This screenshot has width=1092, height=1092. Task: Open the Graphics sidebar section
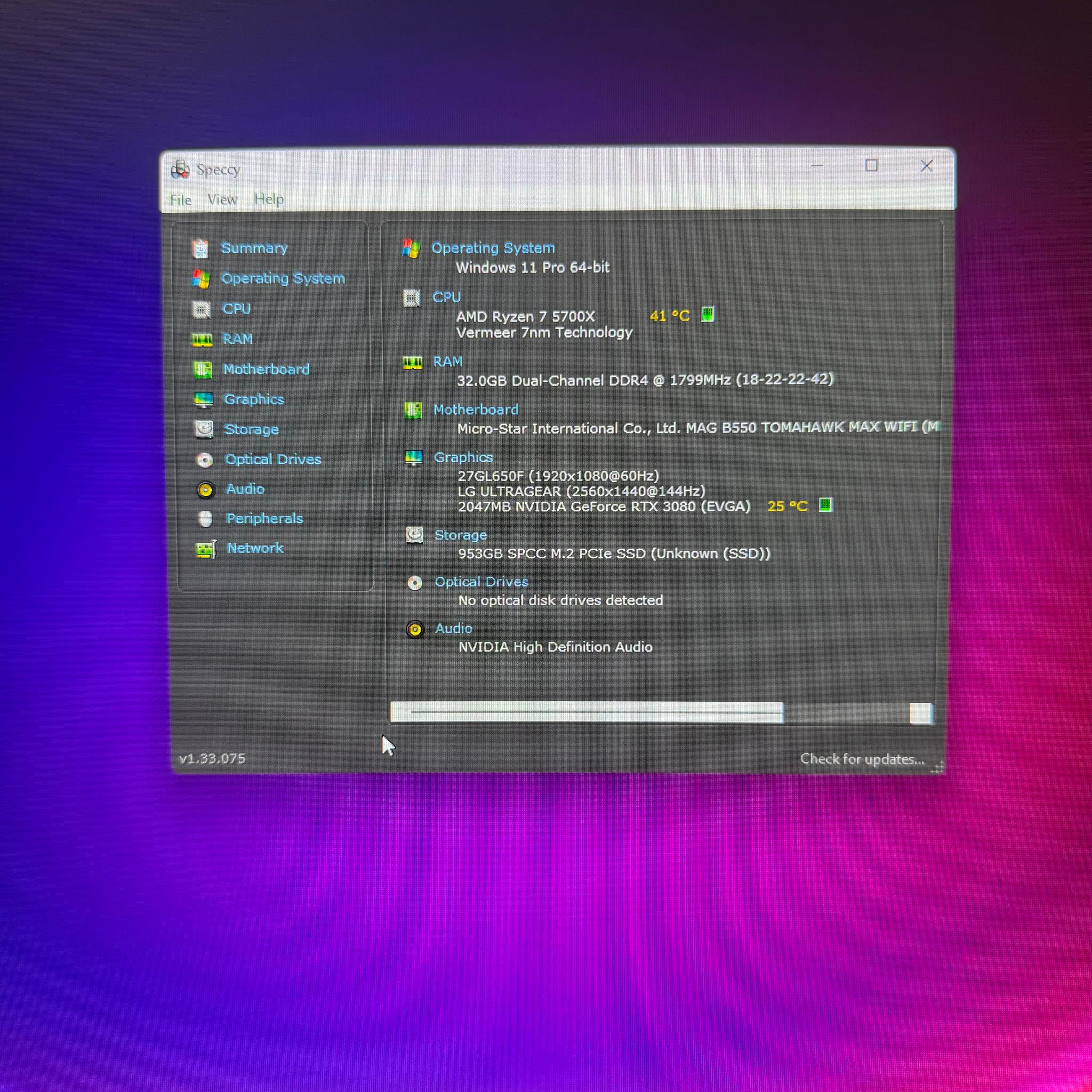254,399
